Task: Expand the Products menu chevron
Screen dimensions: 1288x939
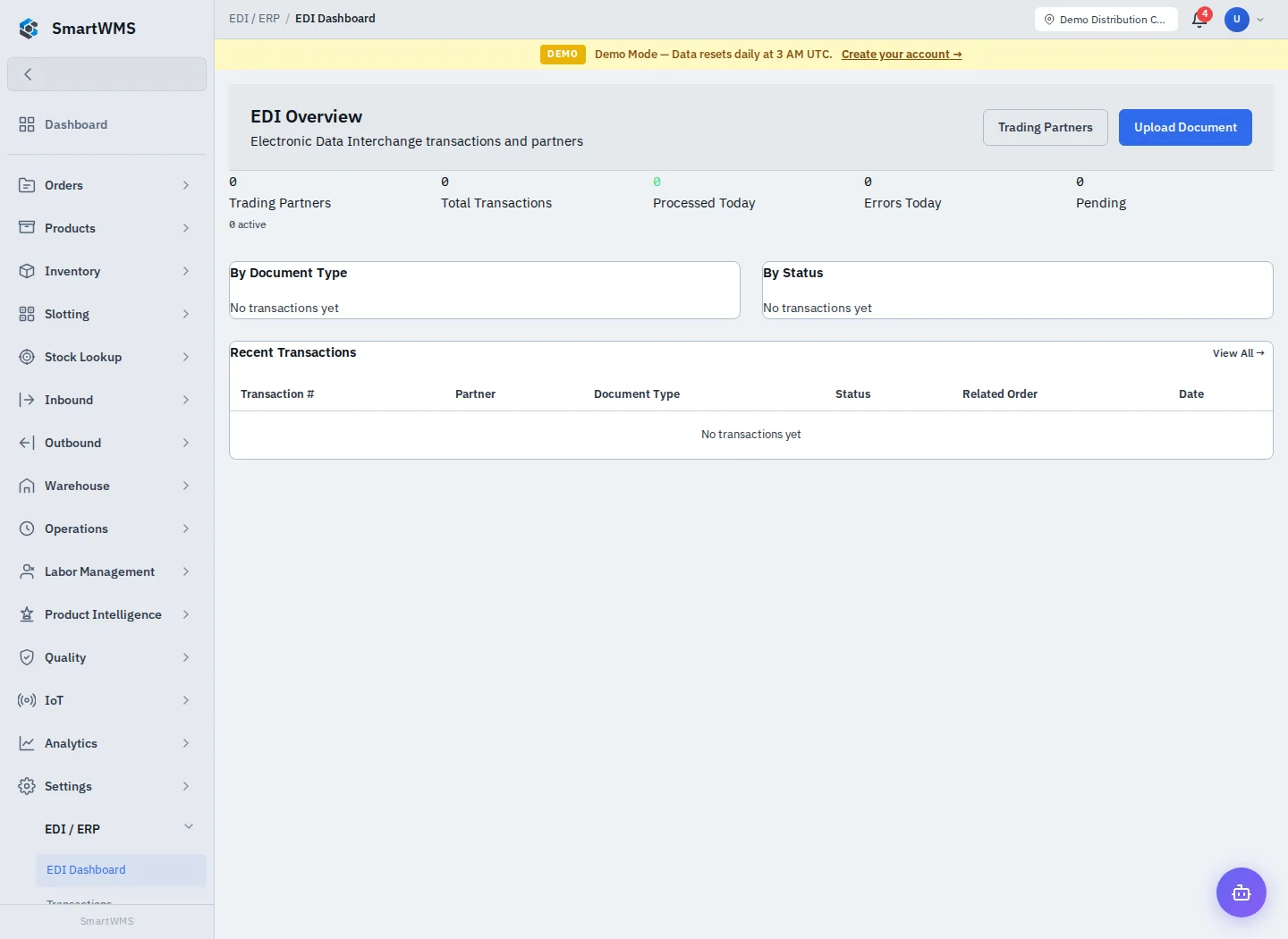Action: tap(186, 228)
